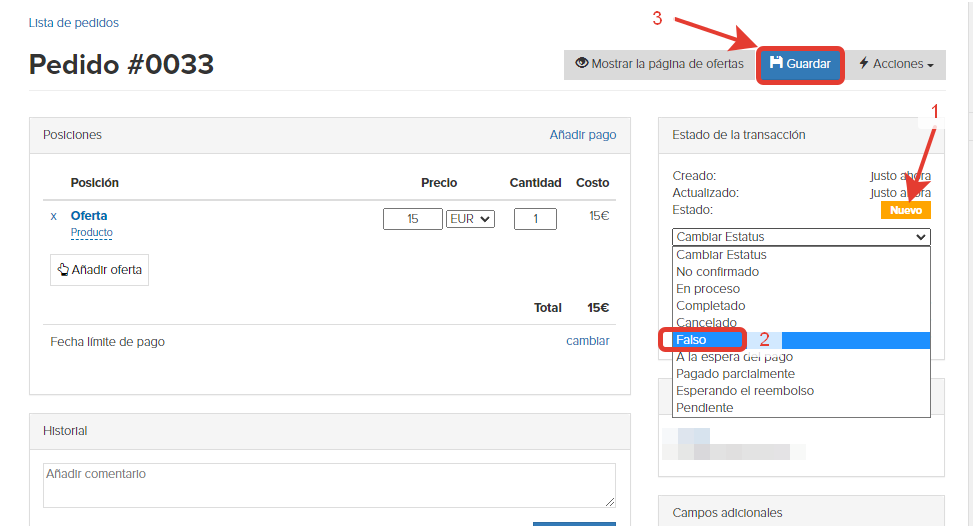The image size is (973, 526).
Task: Click the Producto dashed link
Action: tap(92, 233)
